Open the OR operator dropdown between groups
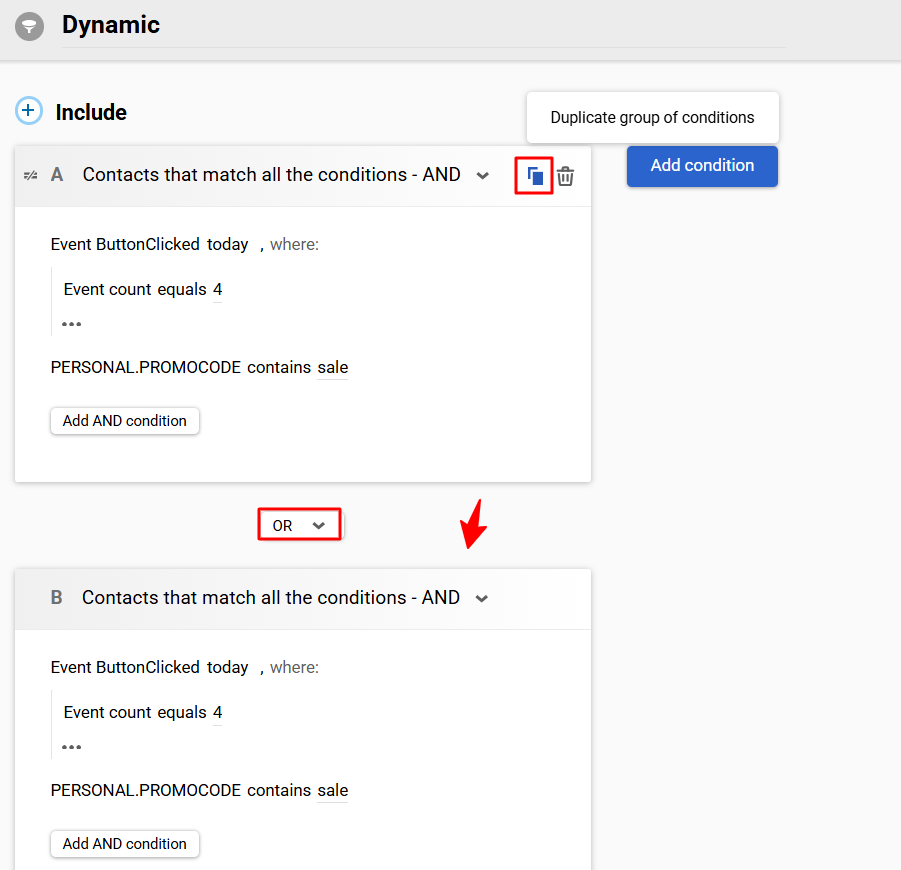Image resolution: width=901 pixels, height=870 pixels. pyautogui.click(x=299, y=525)
